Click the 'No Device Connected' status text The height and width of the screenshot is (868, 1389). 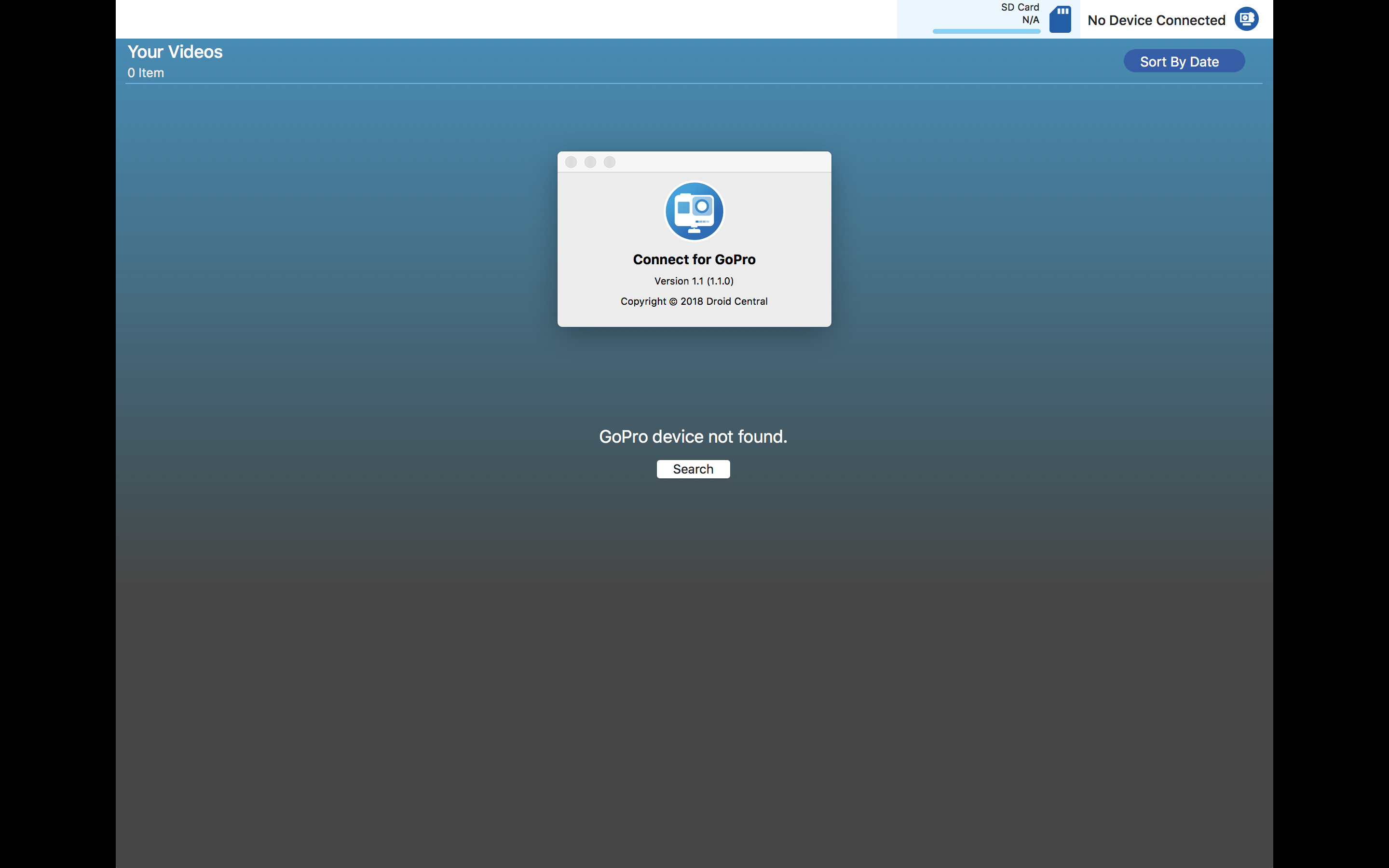click(x=1156, y=20)
